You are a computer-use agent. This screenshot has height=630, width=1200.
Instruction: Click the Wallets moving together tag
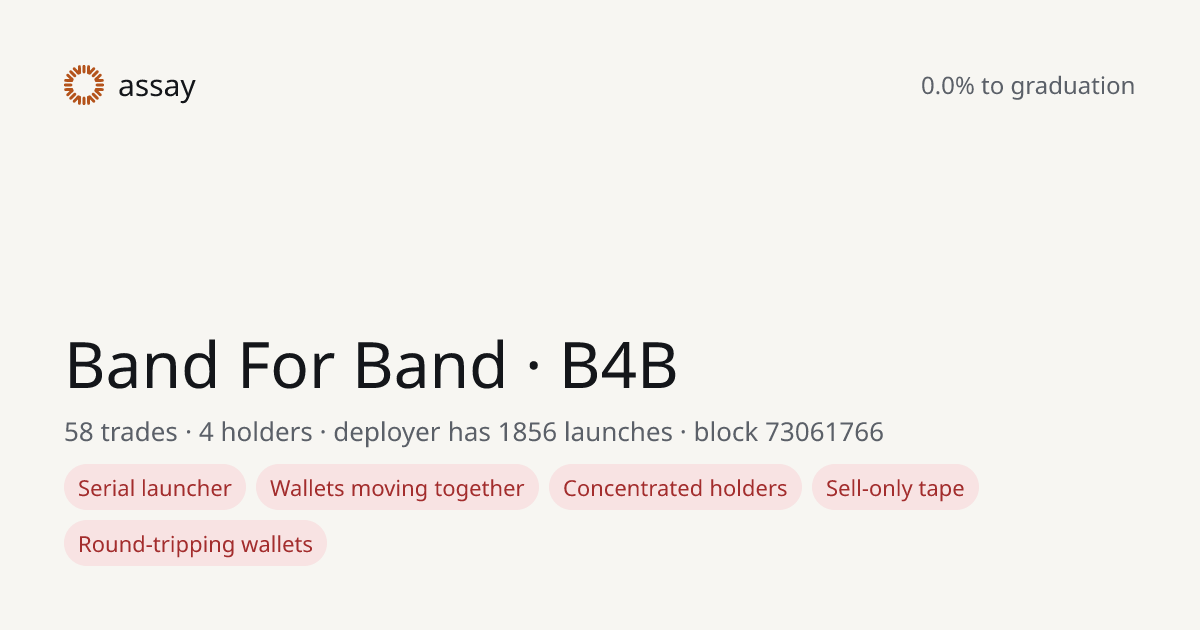[x=397, y=488]
